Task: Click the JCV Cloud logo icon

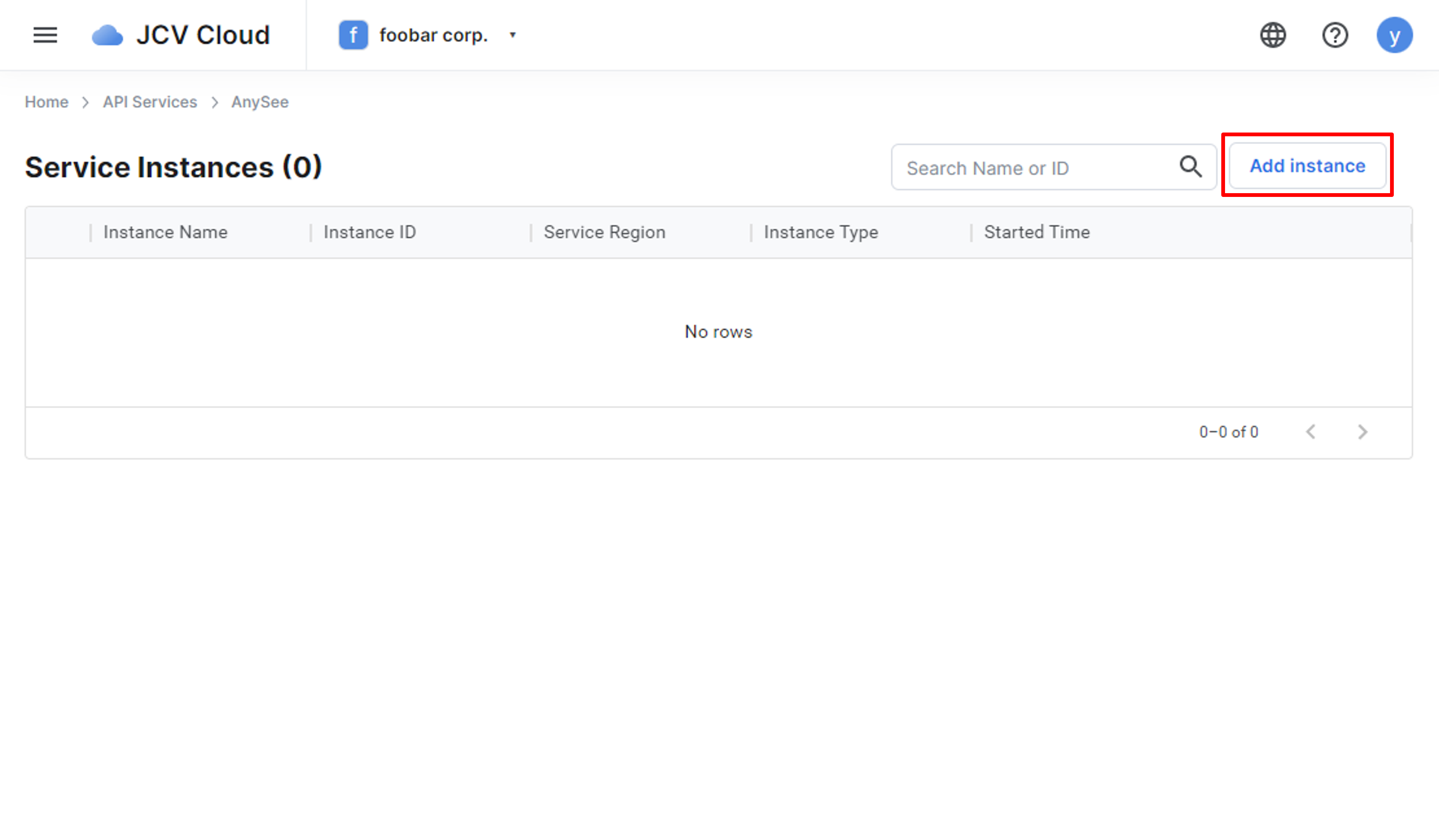Action: pos(107,35)
